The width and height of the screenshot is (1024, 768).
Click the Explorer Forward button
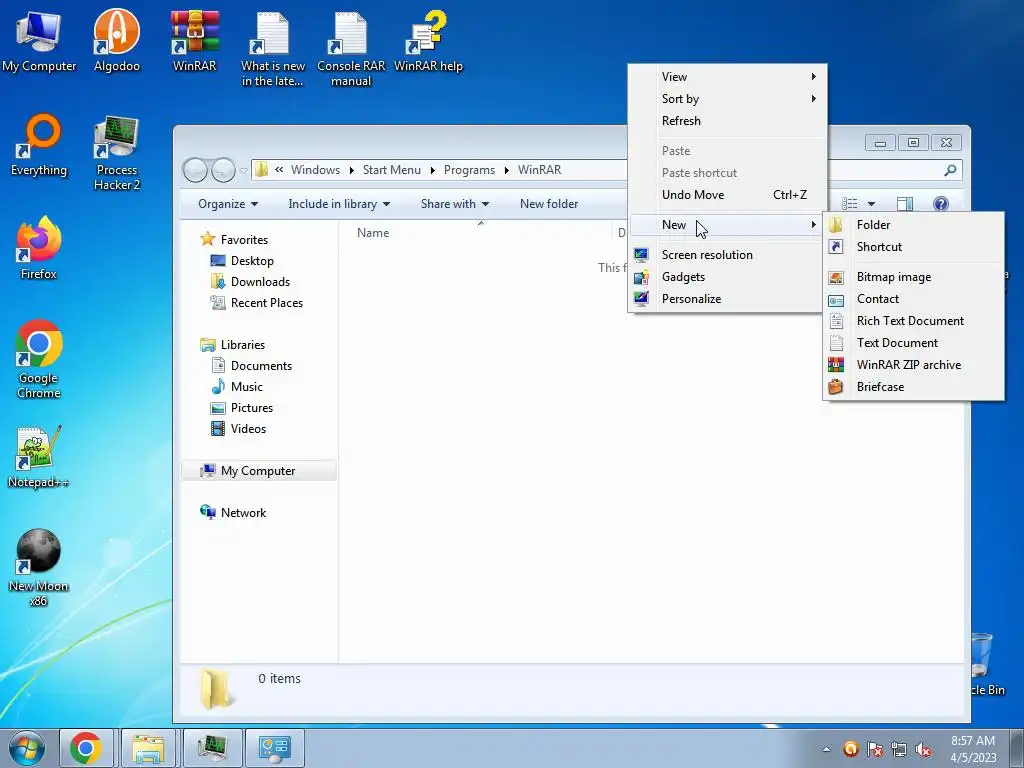coord(223,170)
